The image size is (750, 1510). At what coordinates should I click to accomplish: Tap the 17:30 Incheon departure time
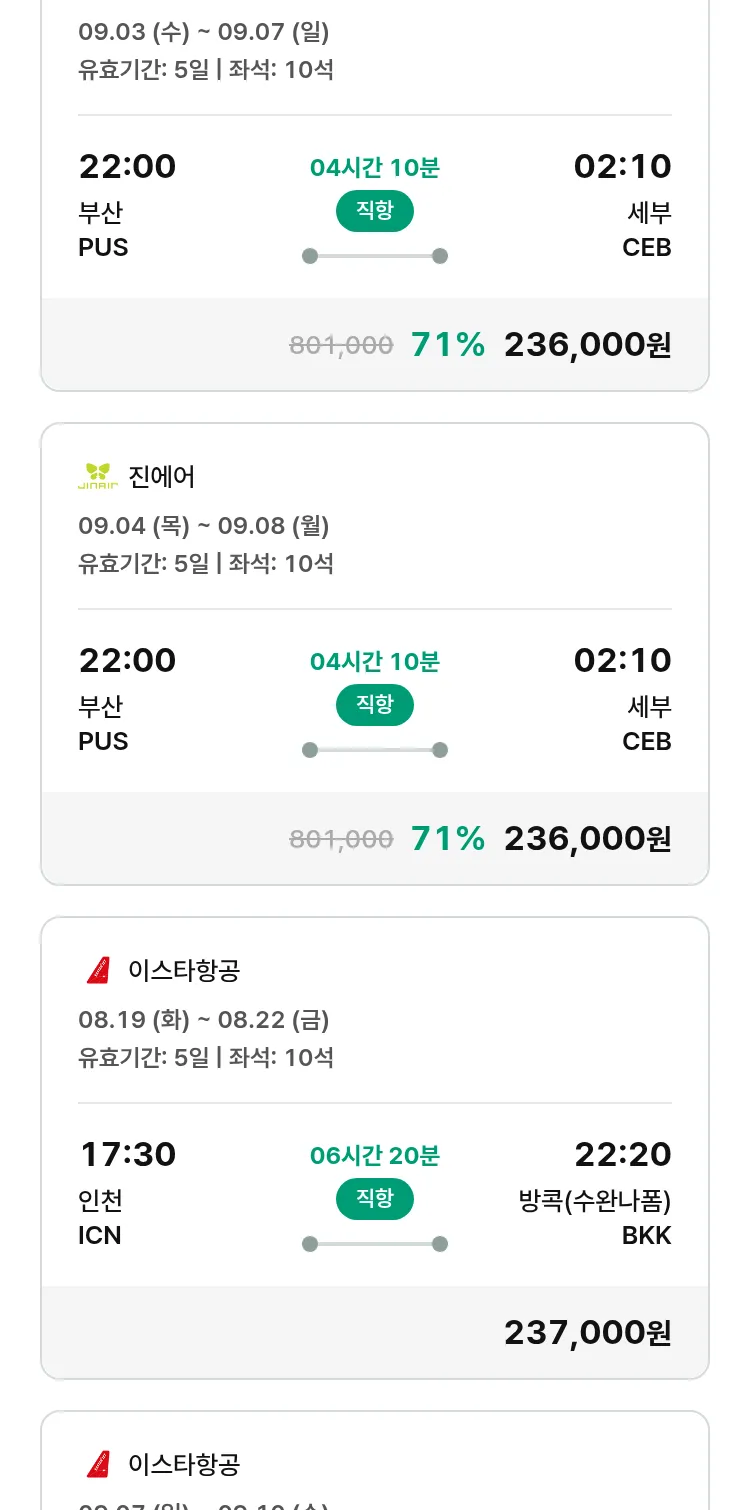128,1155
